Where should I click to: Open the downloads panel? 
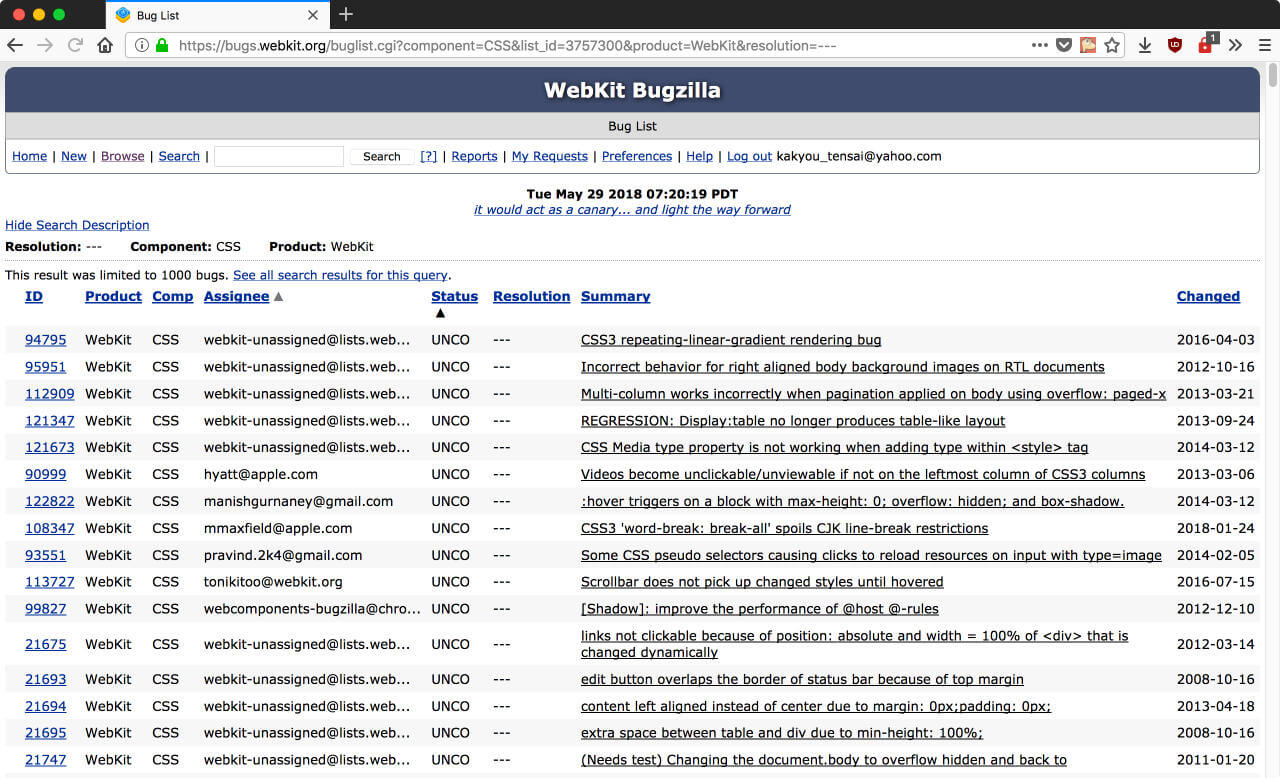(x=1143, y=45)
